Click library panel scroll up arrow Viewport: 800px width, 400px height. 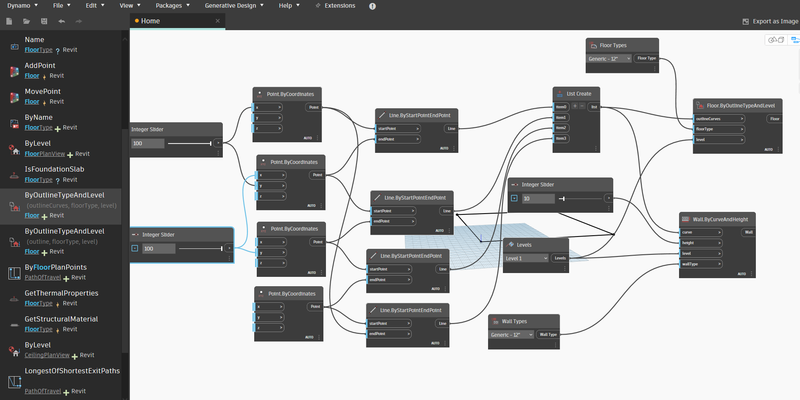(x=125, y=39)
